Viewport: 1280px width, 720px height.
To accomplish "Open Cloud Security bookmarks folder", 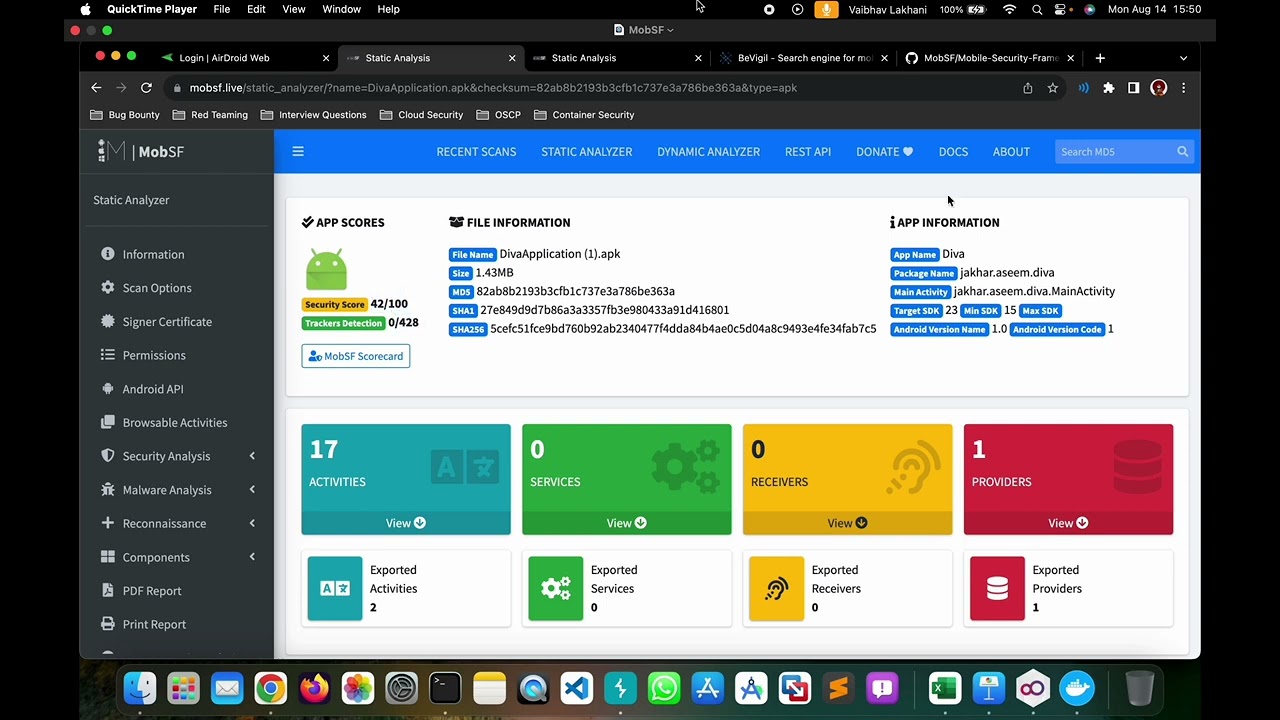I will click(x=421, y=115).
